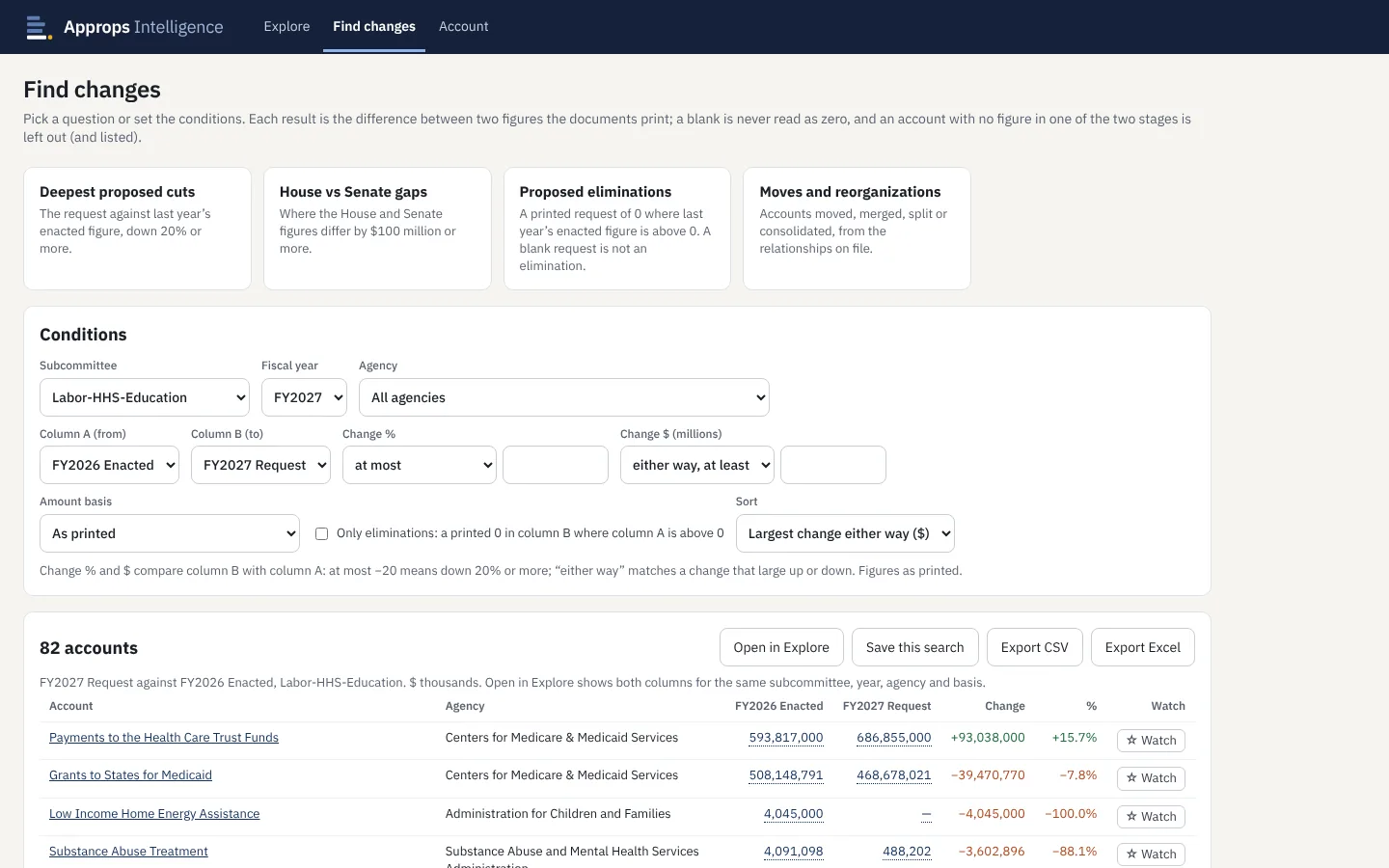The height and width of the screenshot is (868, 1389).
Task: Click the 468,678,021 request figure
Action: (894, 775)
